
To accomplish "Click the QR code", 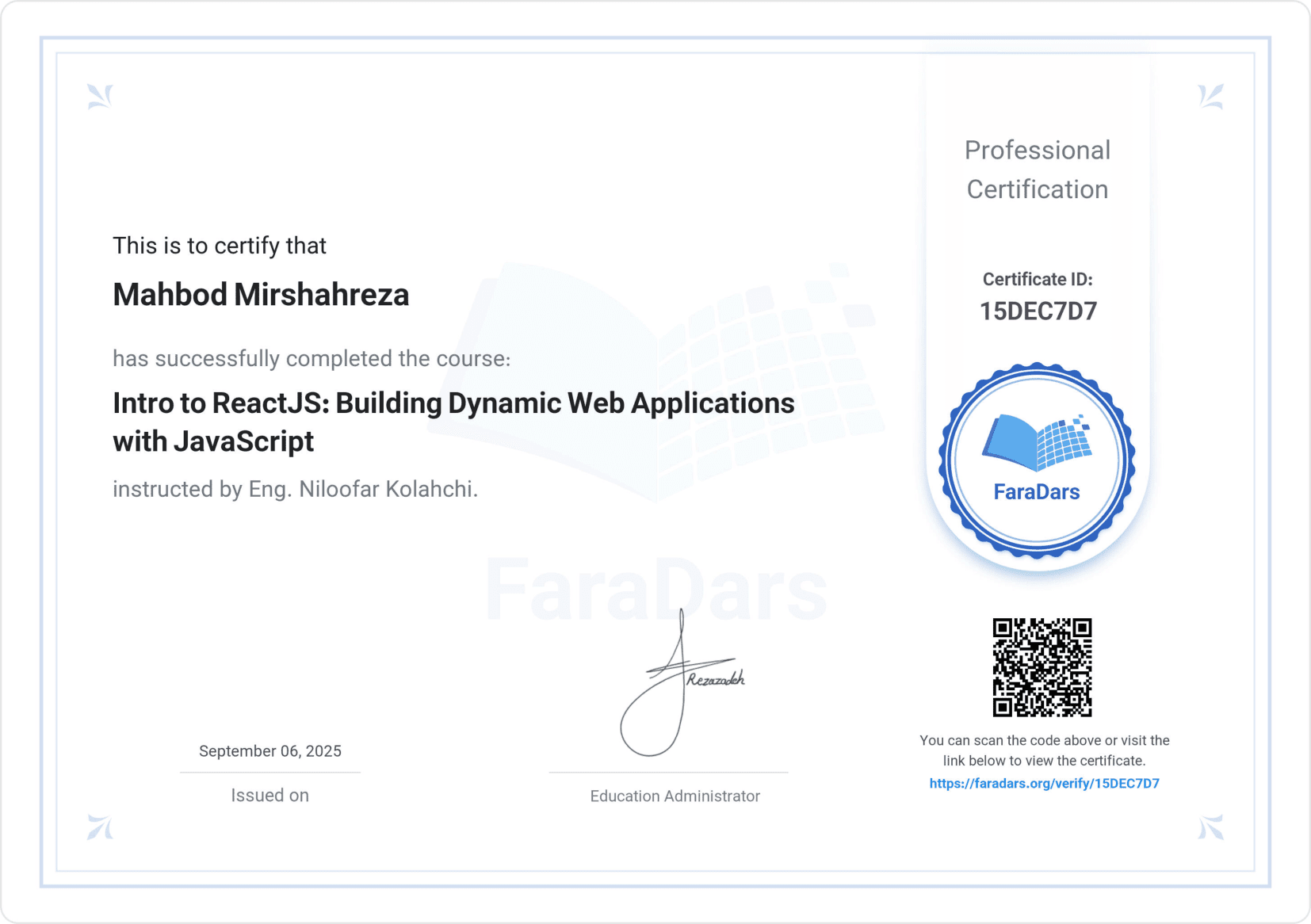I will (x=1042, y=667).
